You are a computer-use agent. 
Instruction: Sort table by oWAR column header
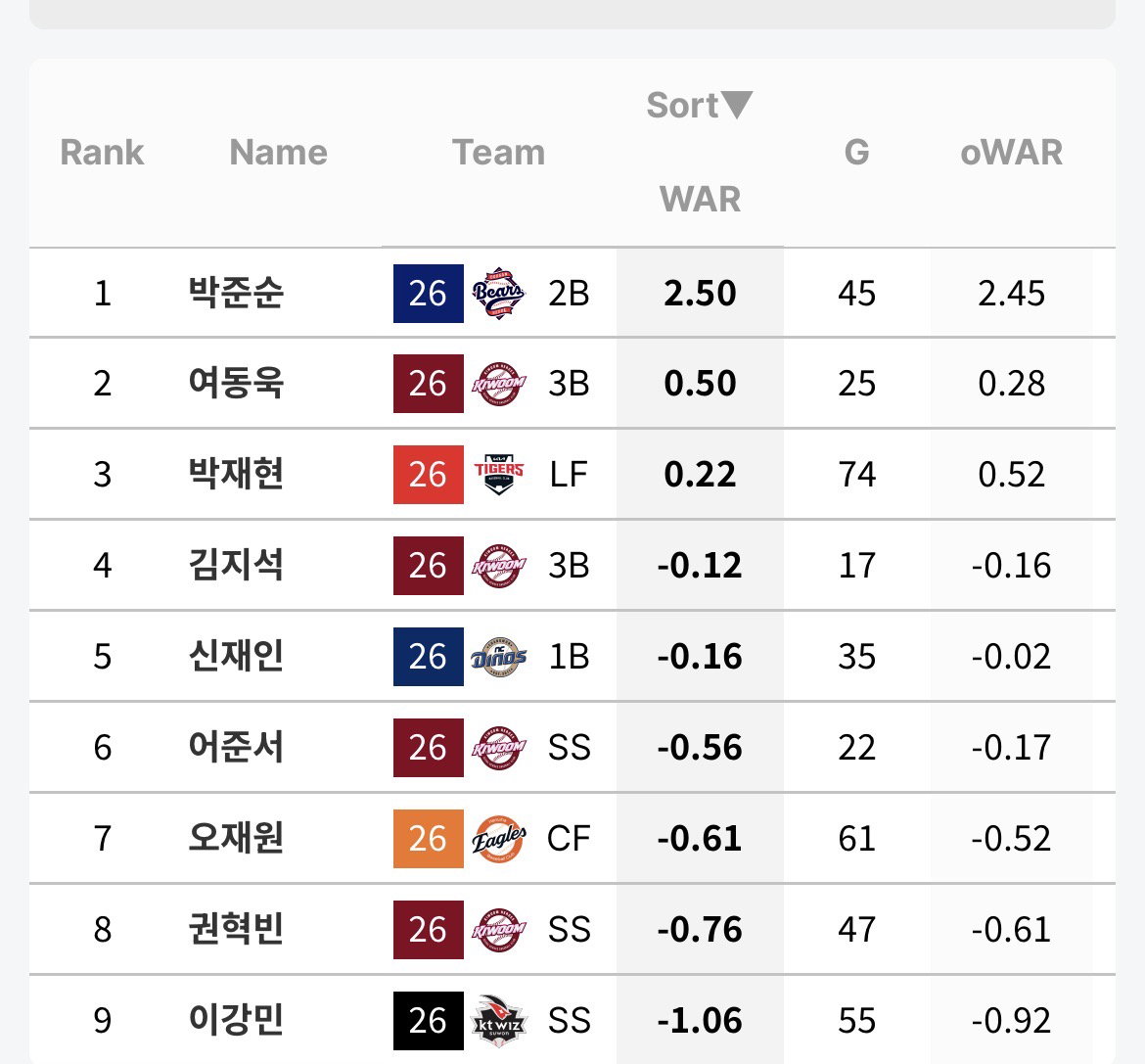click(1011, 152)
